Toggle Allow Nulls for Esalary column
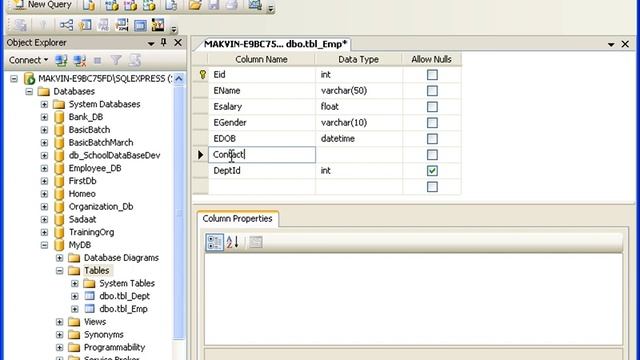 tap(432, 107)
